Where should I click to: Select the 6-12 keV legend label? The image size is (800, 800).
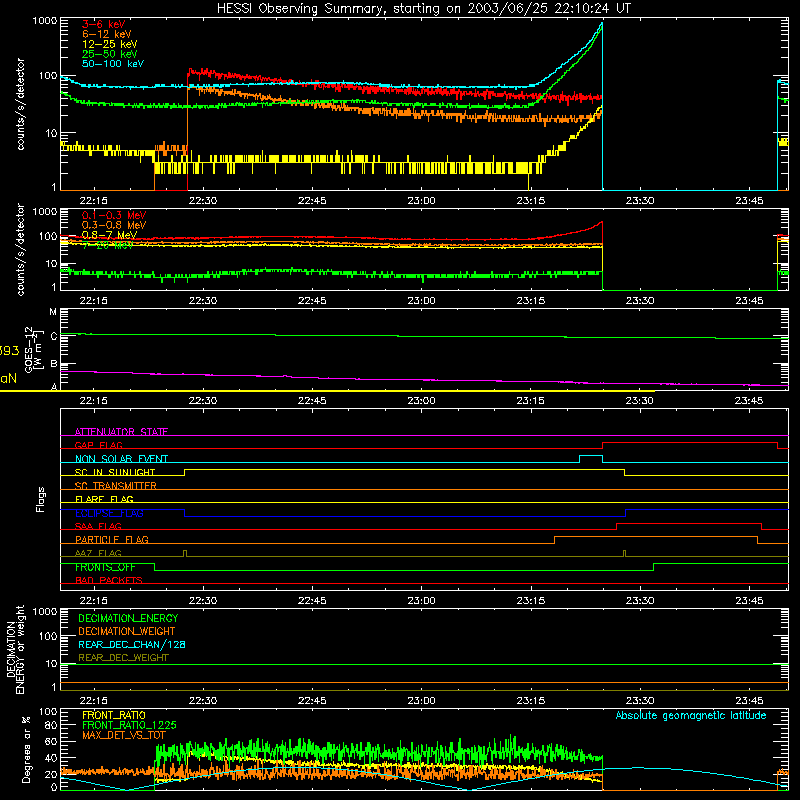point(107,34)
